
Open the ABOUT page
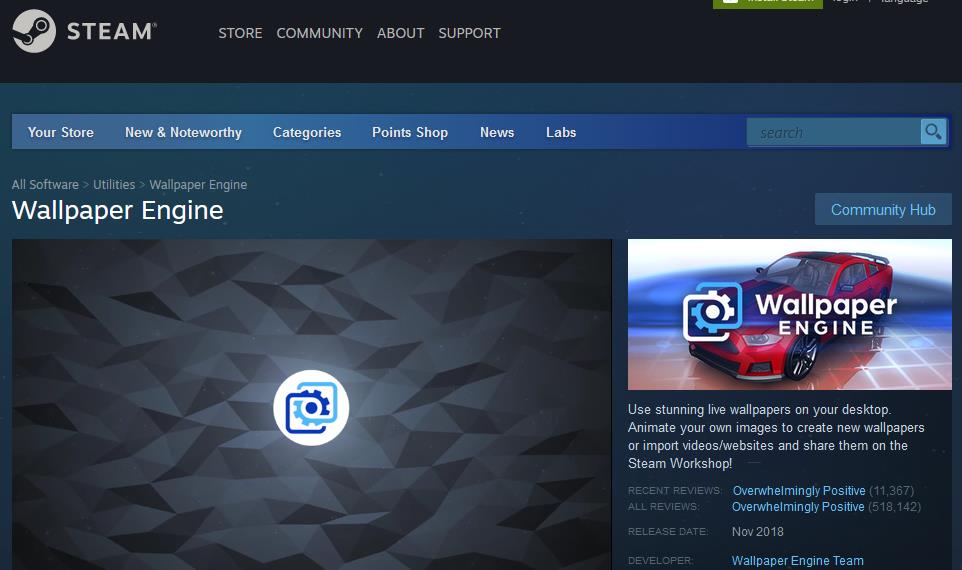(x=400, y=33)
